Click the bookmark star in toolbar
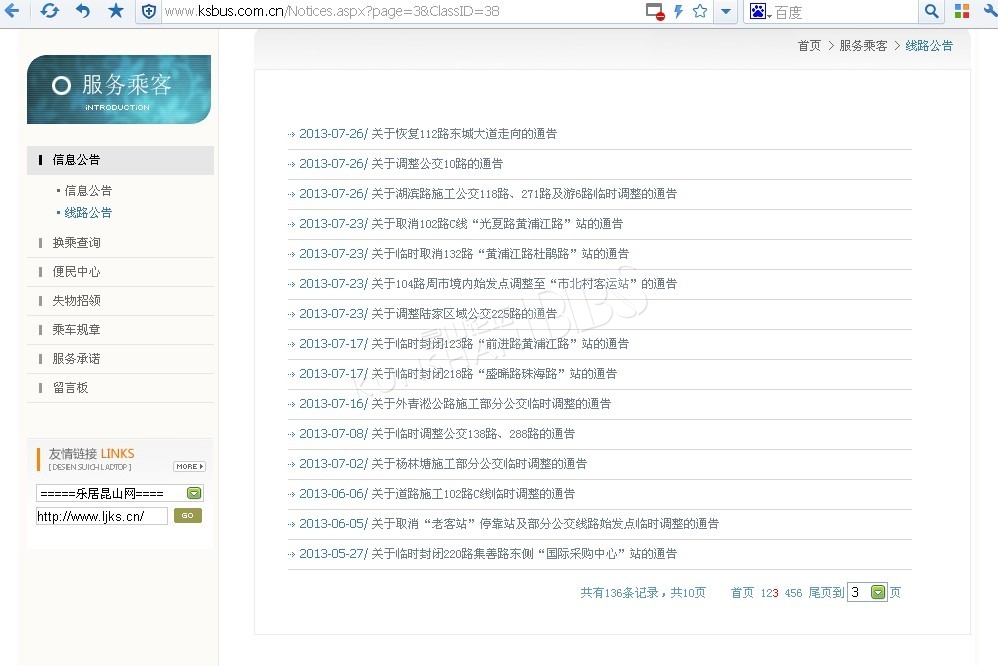The image size is (998, 666). tap(116, 10)
